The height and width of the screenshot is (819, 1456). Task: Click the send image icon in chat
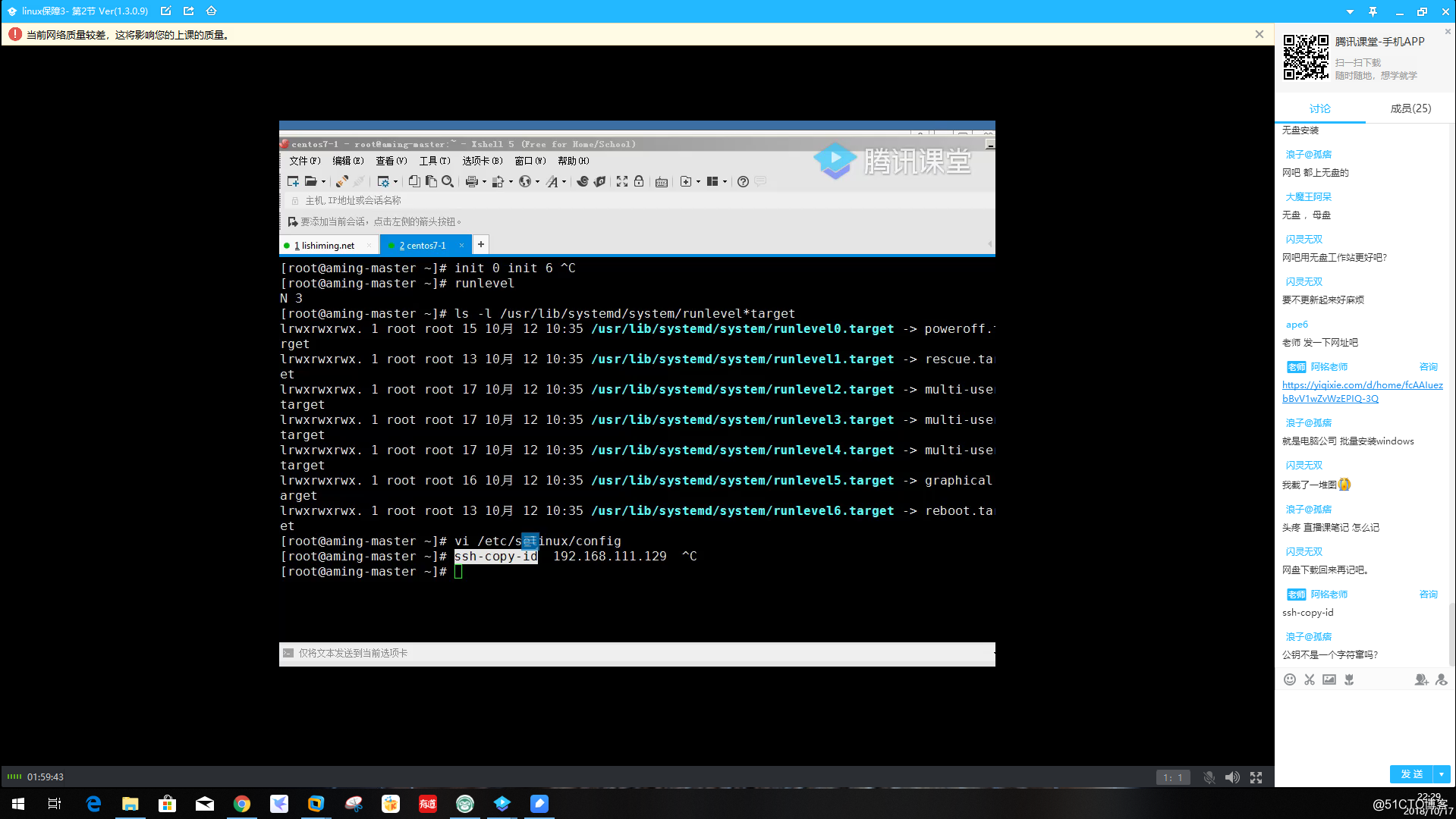(1329, 679)
